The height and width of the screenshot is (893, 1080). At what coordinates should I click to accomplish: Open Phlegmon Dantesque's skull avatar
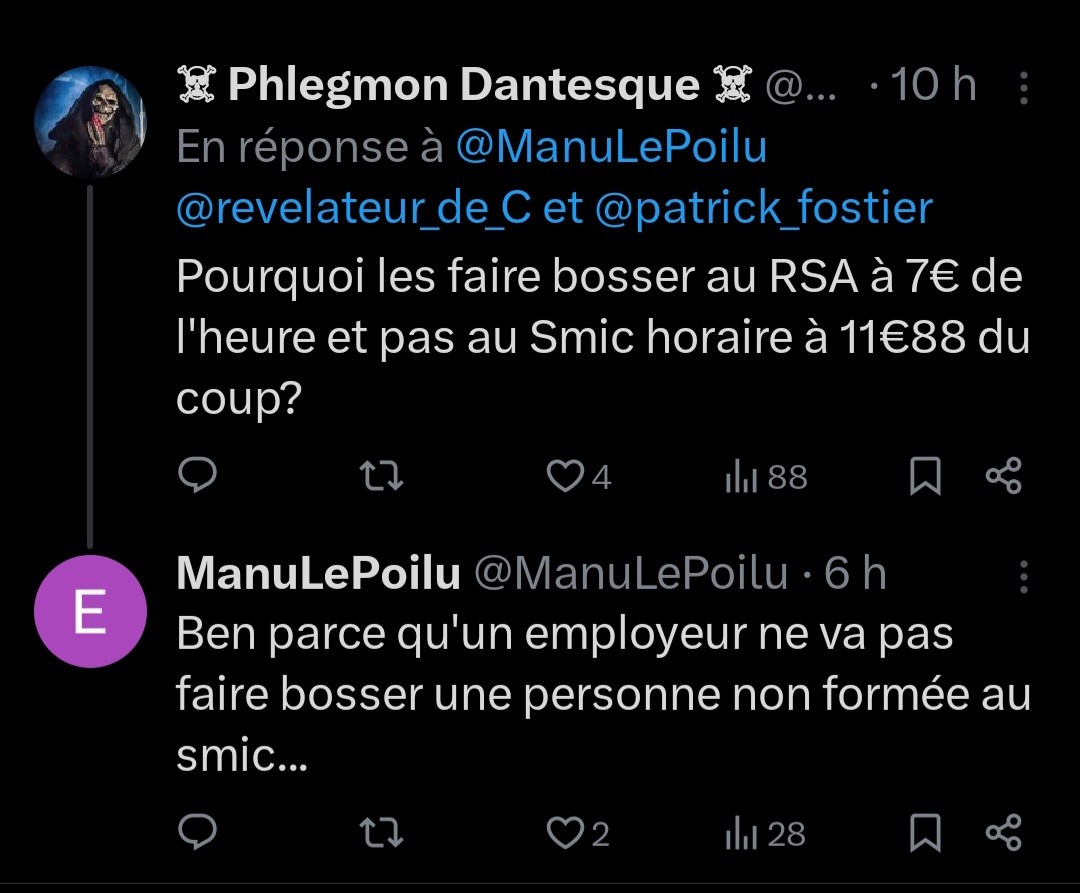[90, 122]
